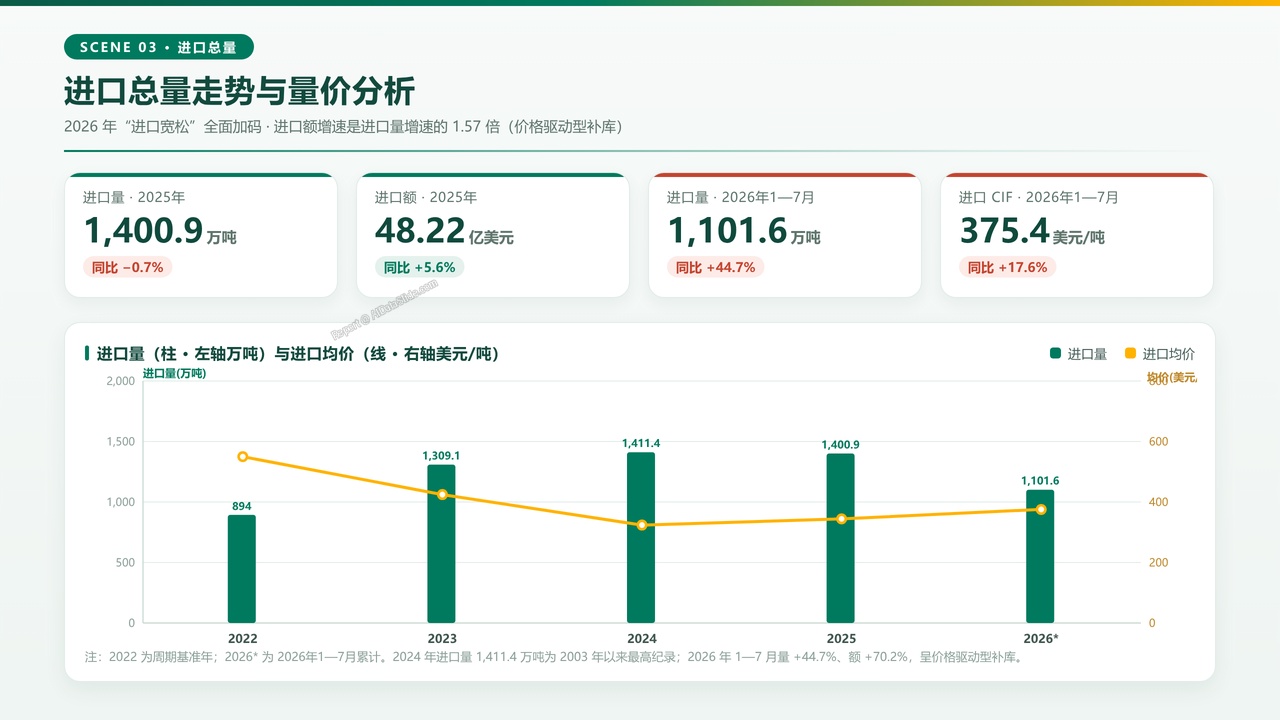Click the 2024 x-axis label
1280x720 pixels.
(641, 638)
